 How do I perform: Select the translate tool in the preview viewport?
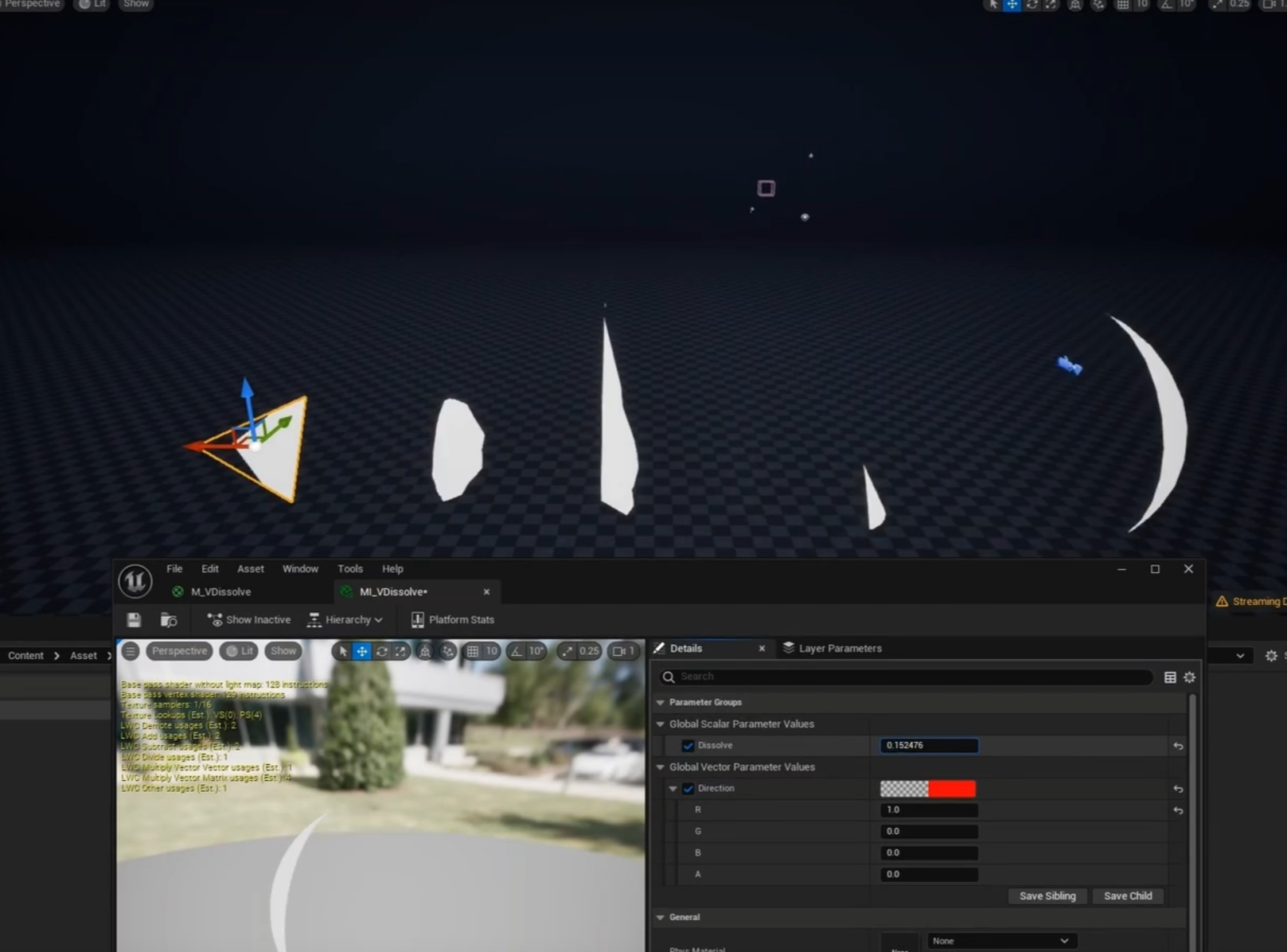362,651
